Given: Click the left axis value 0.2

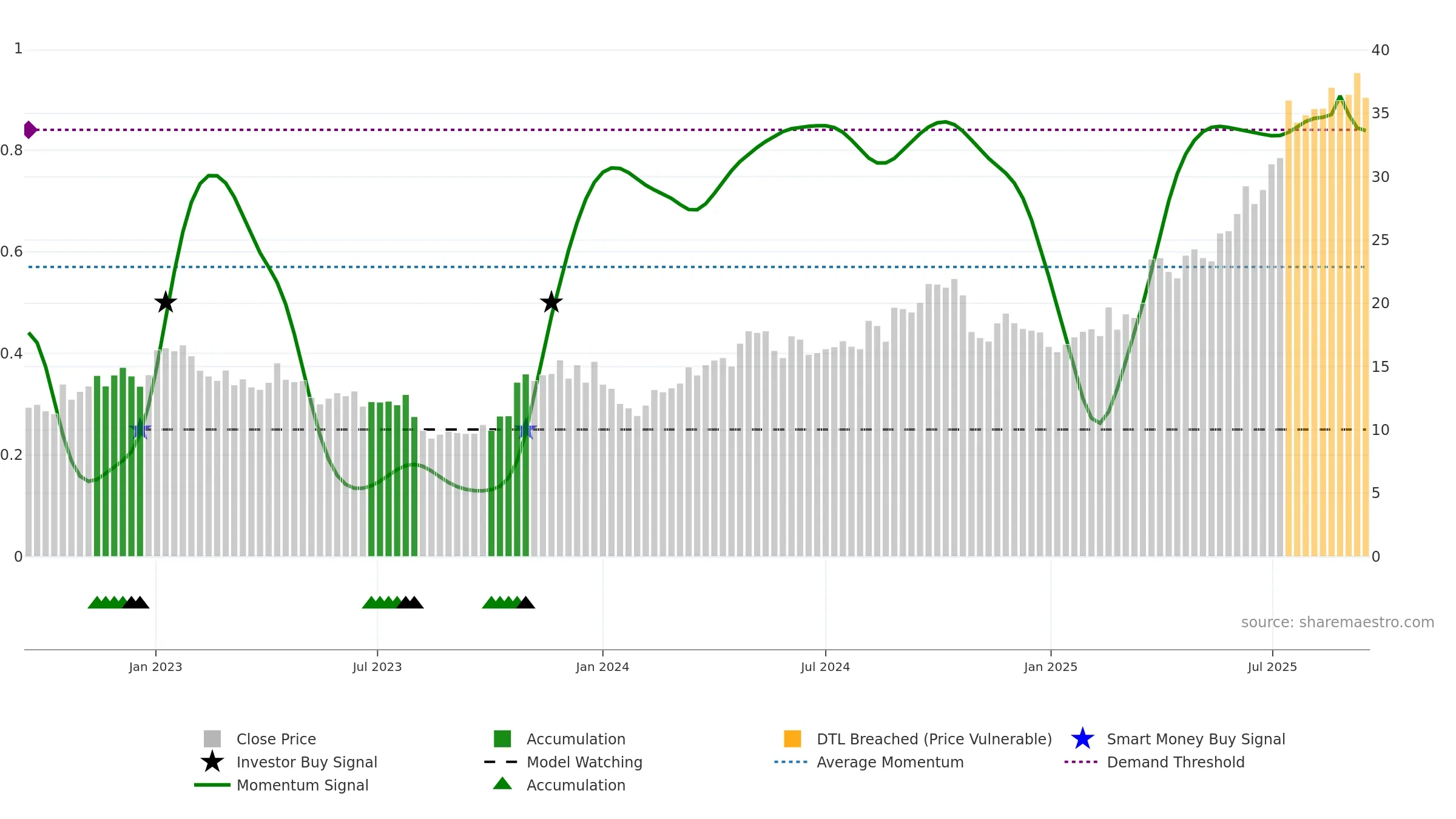Looking at the screenshot, I should pyautogui.click(x=11, y=455).
